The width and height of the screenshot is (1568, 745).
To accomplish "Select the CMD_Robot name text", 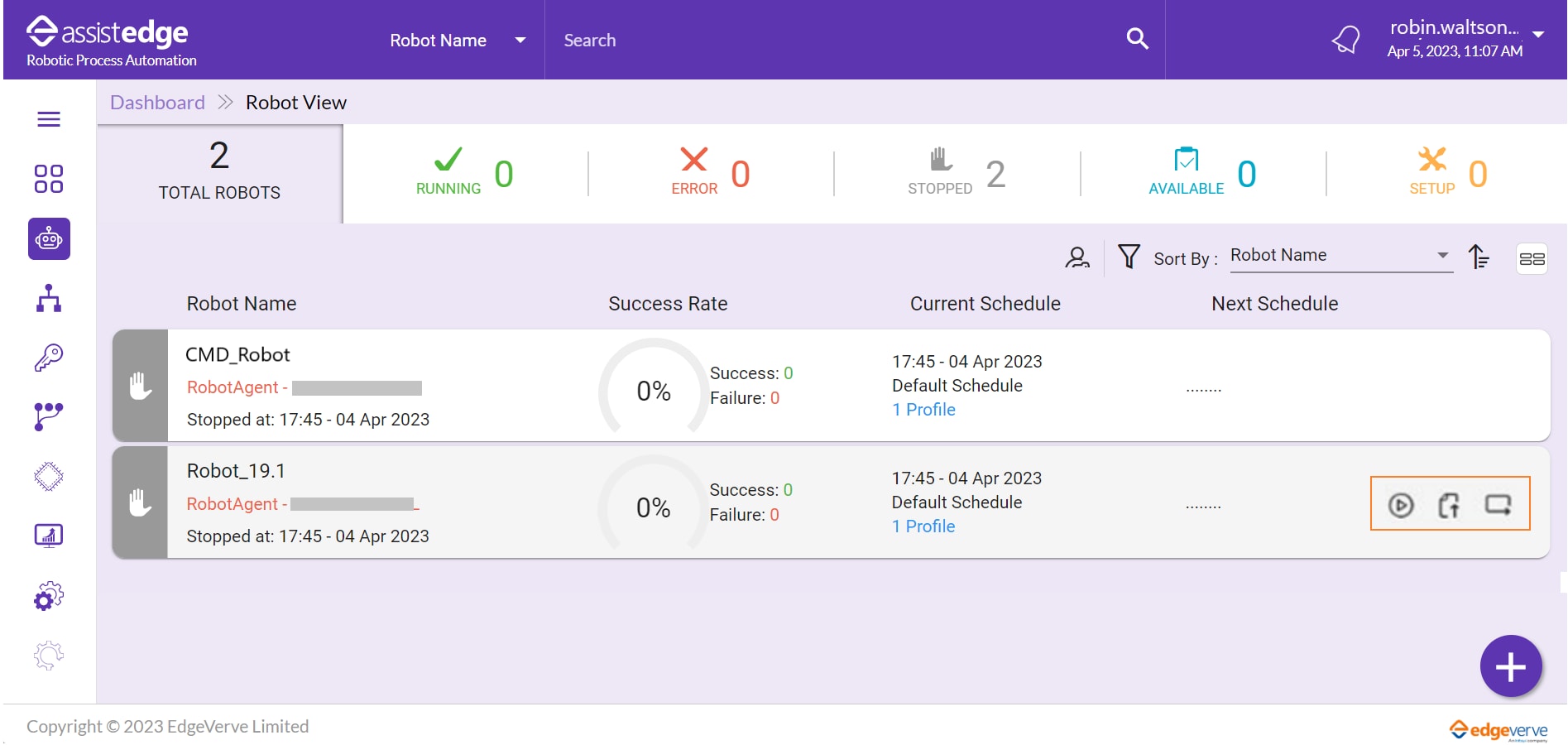I will tap(237, 354).
